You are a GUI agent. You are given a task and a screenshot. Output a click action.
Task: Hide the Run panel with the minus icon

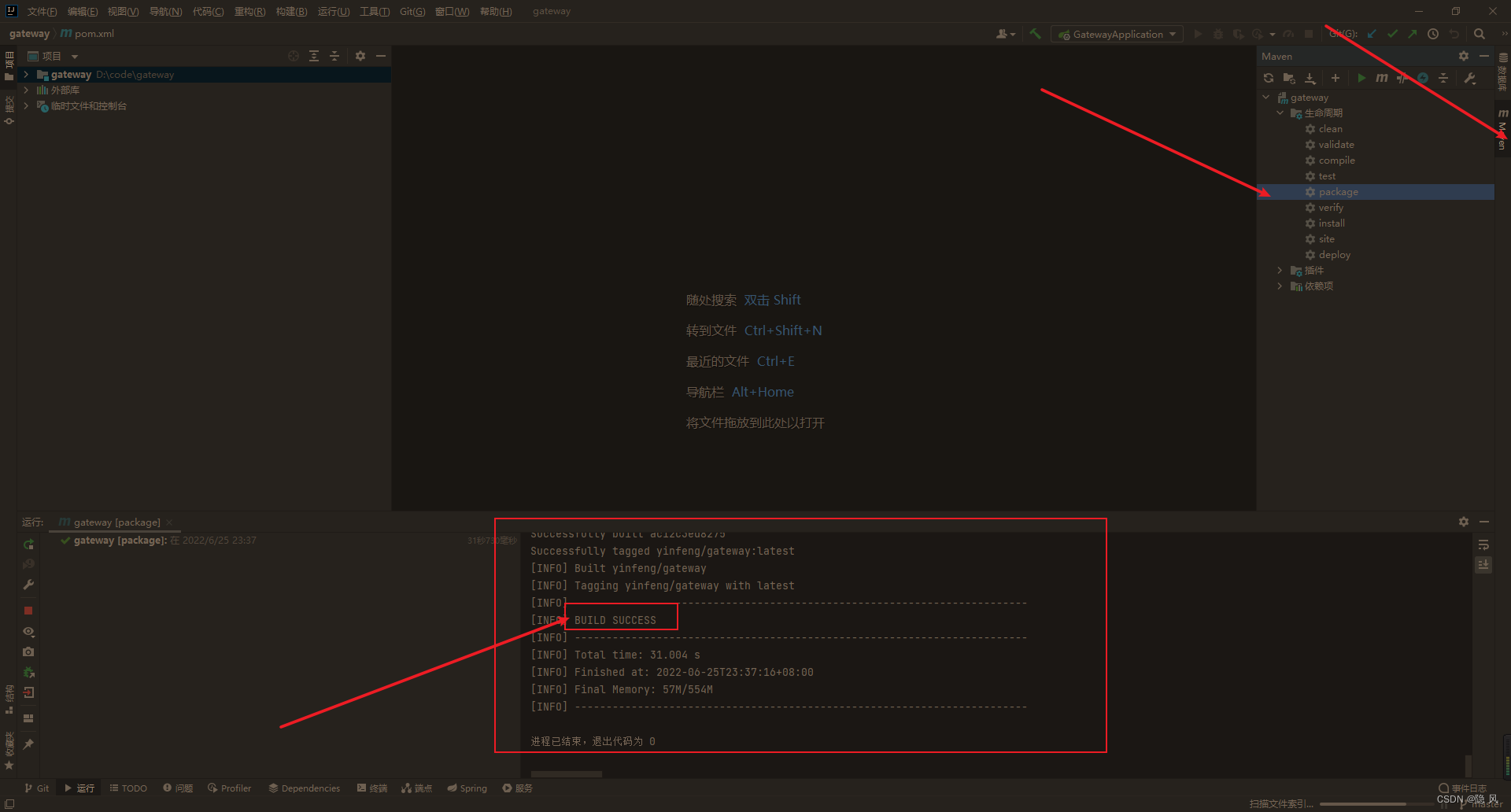(x=1484, y=522)
